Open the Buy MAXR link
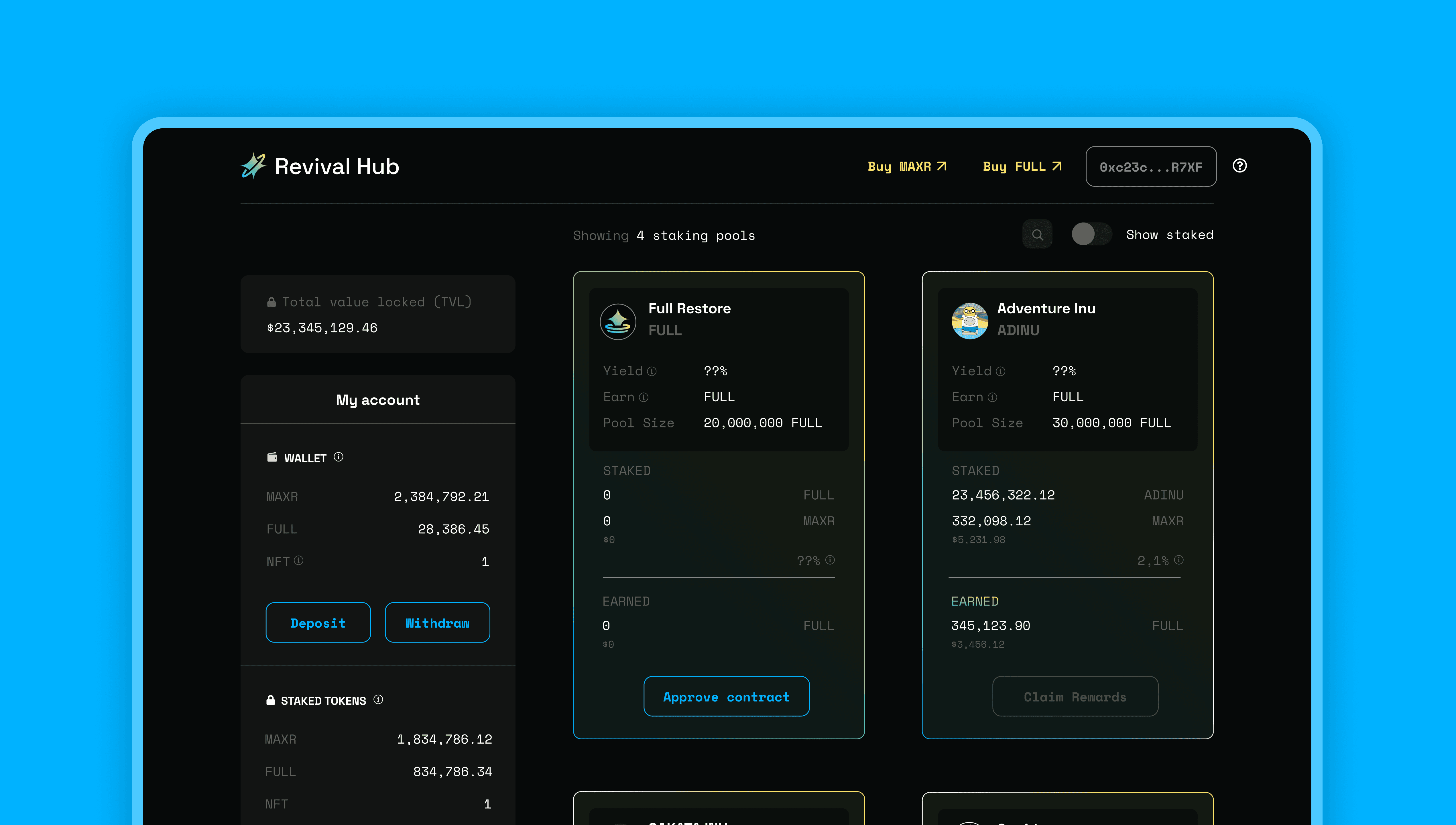The image size is (1456, 825). (x=907, y=167)
